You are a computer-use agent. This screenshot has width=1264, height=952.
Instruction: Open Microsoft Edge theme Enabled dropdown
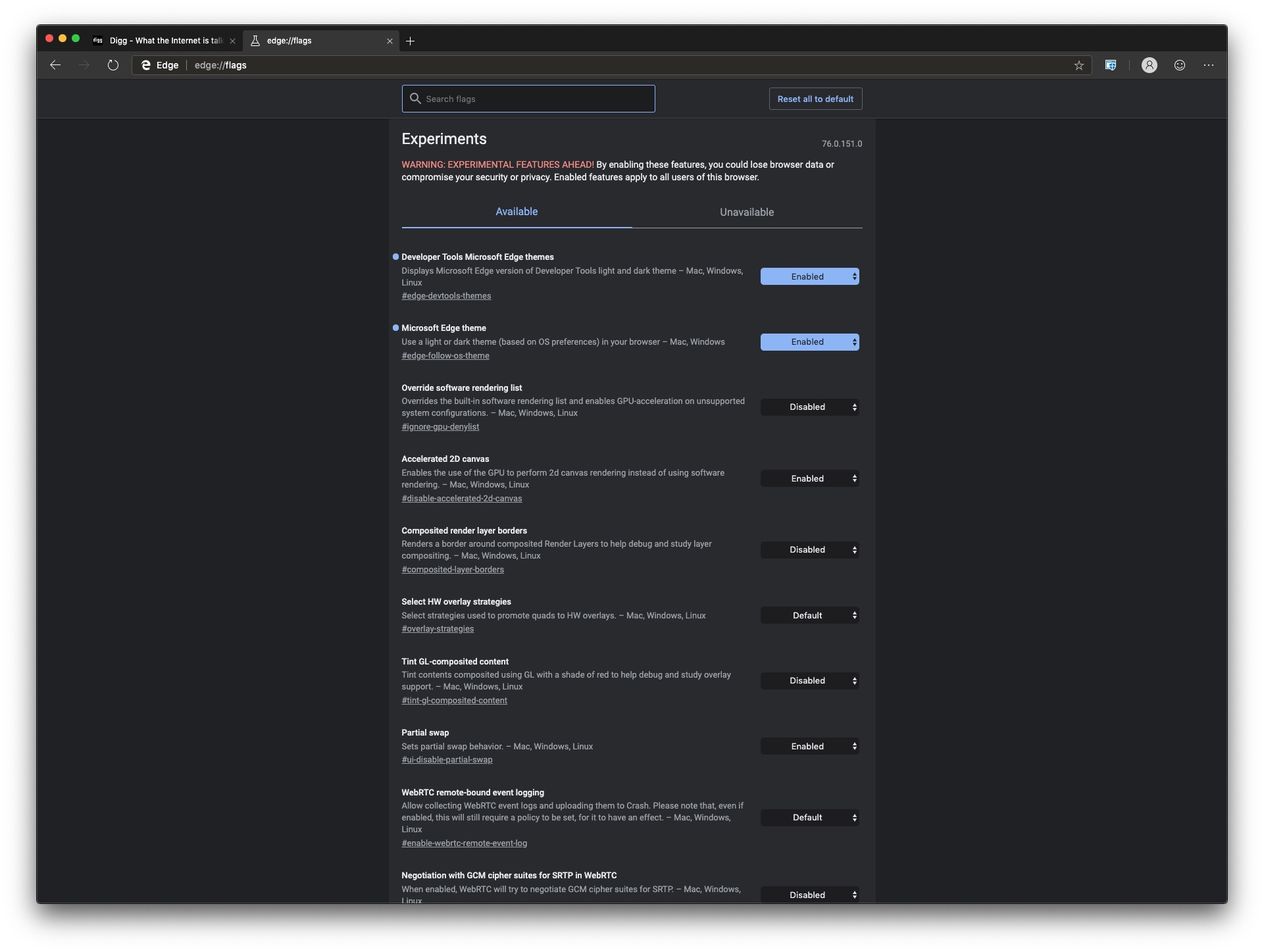(809, 342)
